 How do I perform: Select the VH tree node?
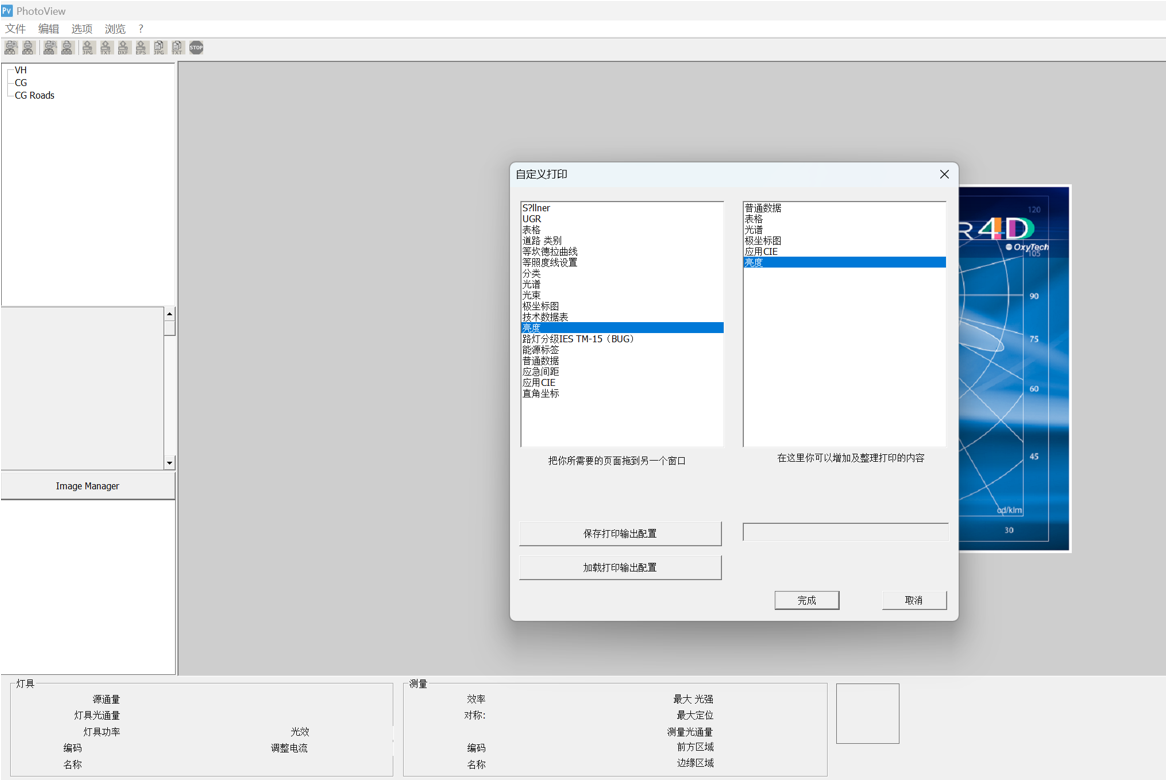(21, 70)
